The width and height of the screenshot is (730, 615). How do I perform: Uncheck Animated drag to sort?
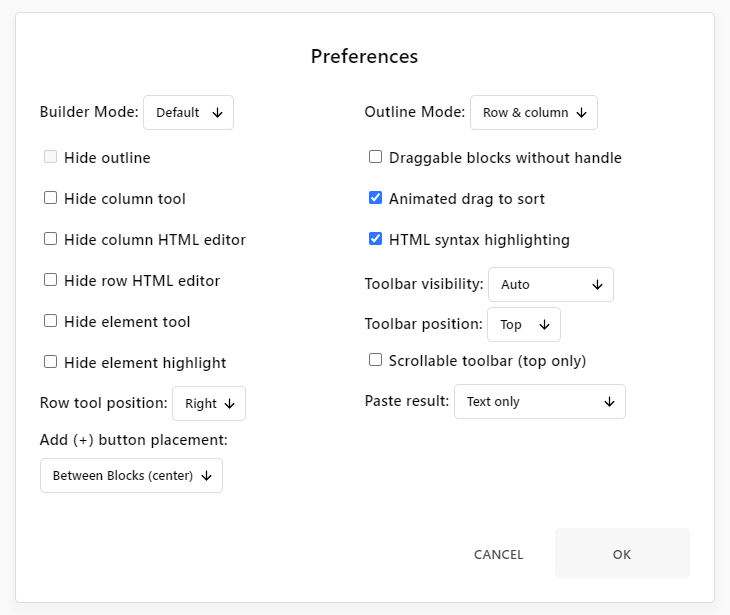click(x=375, y=198)
